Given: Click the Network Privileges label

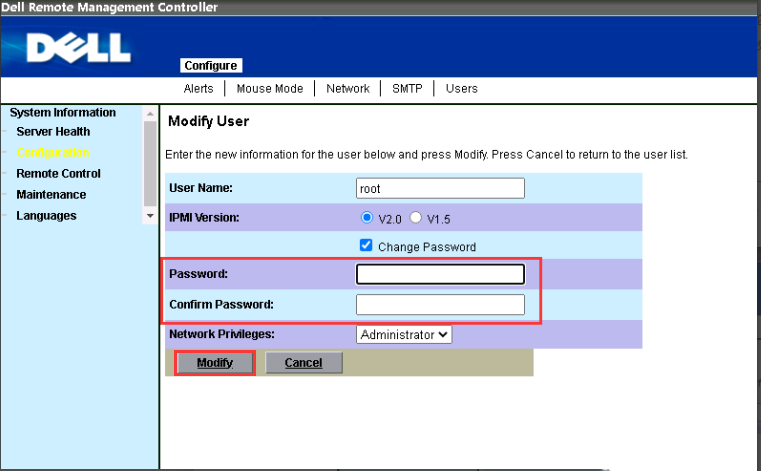Looking at the screenshot, I should [222, 334].
